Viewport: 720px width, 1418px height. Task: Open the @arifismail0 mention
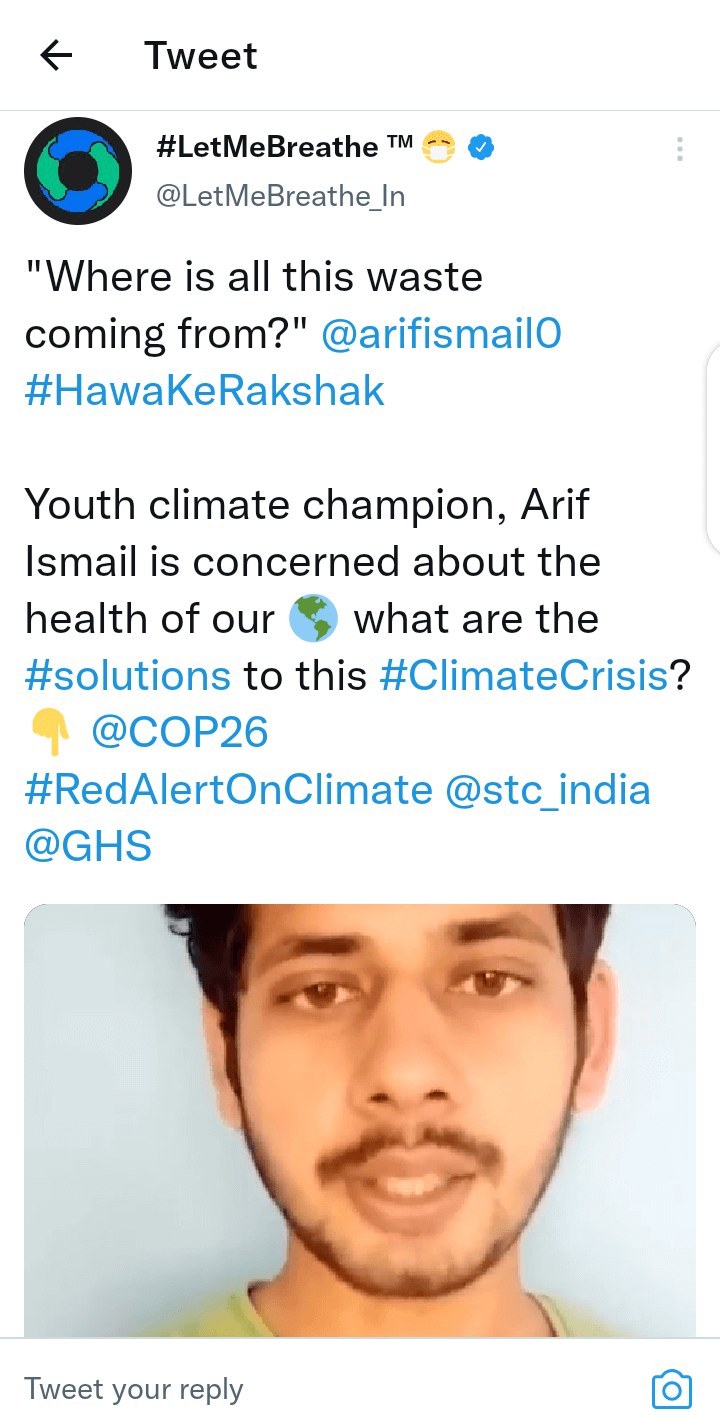441,334
